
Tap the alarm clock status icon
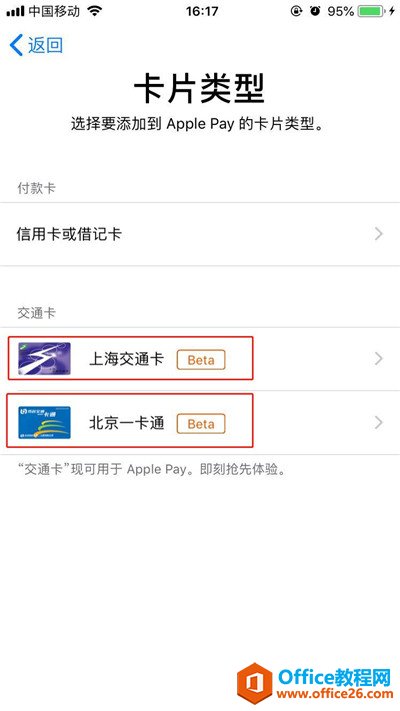click(x=315, y=11)
